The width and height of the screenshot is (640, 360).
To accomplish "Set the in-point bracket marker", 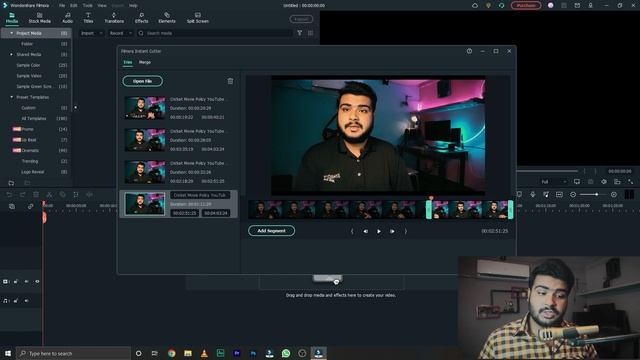I will click(x=352, y=231).
